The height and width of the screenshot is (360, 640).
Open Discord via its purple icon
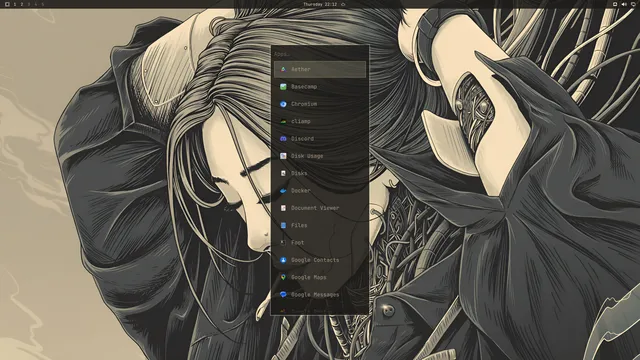283,139
